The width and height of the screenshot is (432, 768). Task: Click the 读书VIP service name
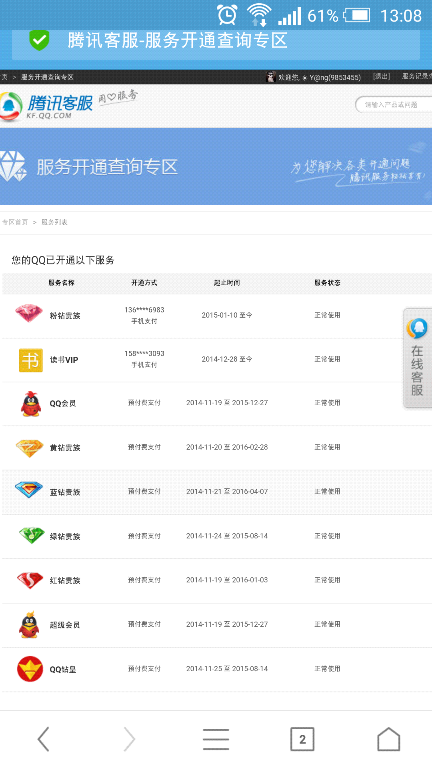pyautogui.click(x=64, y=360)
